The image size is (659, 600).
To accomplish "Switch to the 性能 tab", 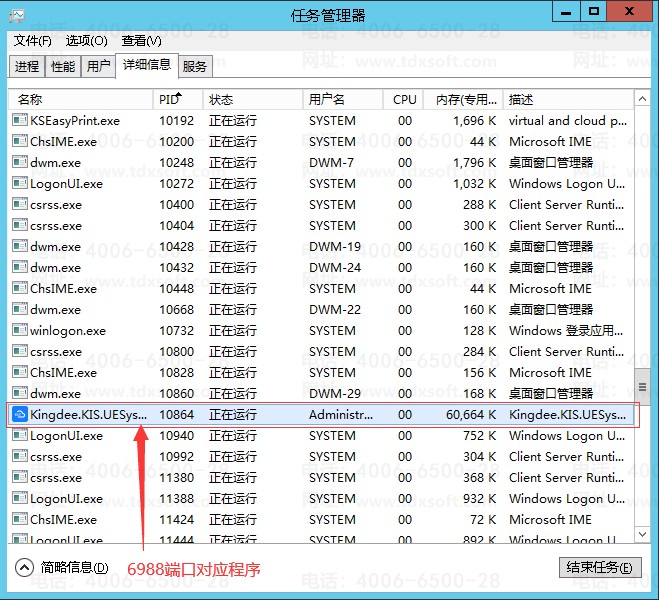I will click(62, 67).
